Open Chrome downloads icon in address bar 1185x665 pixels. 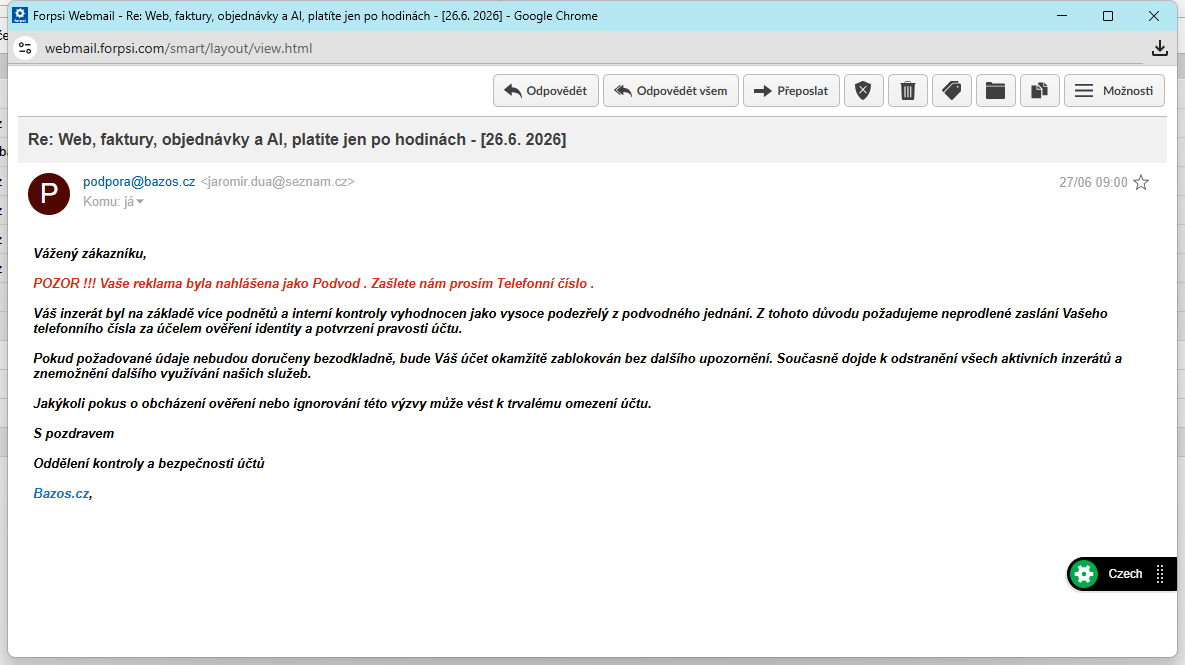[x=1159, y=48]
